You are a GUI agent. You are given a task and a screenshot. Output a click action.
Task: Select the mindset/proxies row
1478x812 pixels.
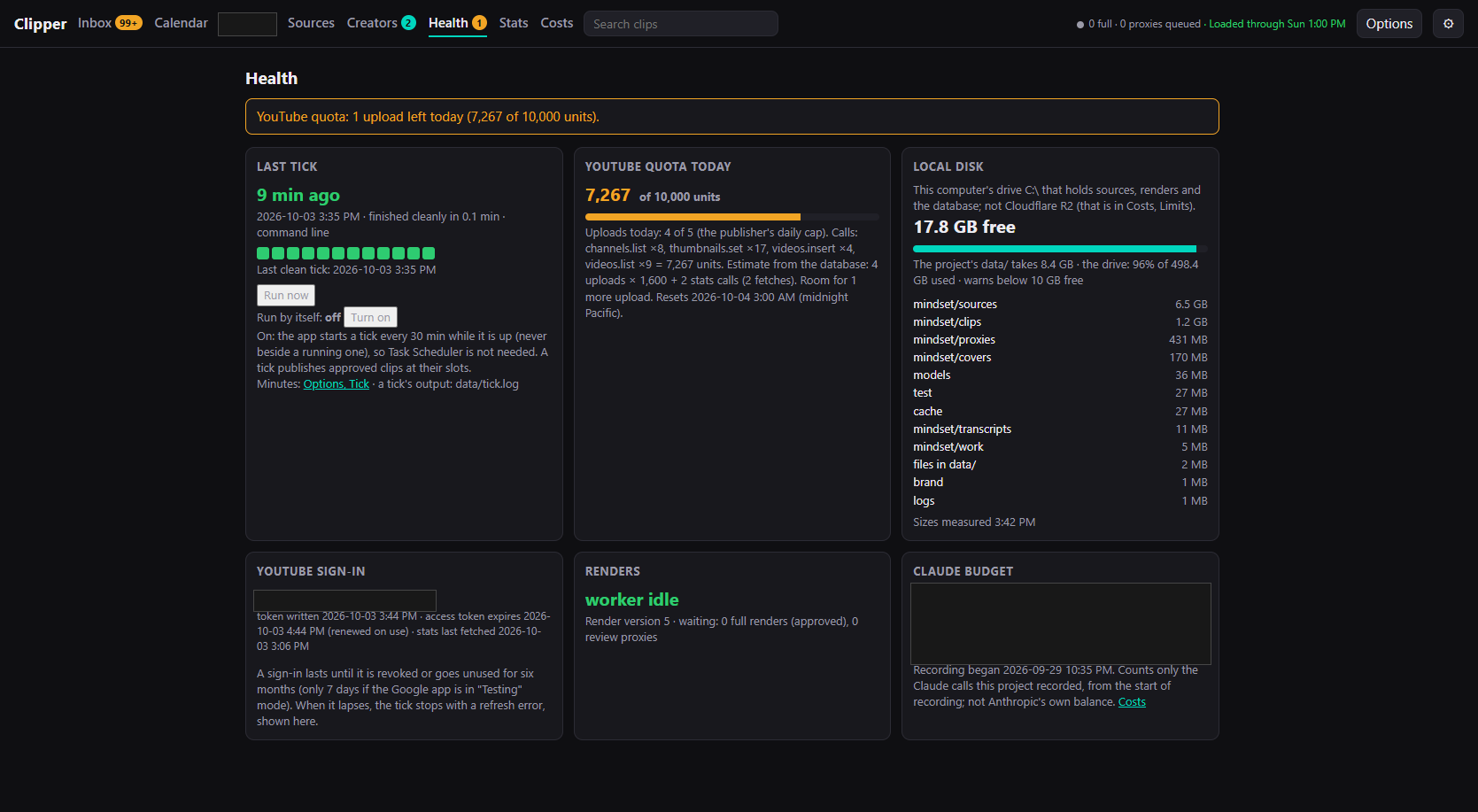pos(1060,339)
